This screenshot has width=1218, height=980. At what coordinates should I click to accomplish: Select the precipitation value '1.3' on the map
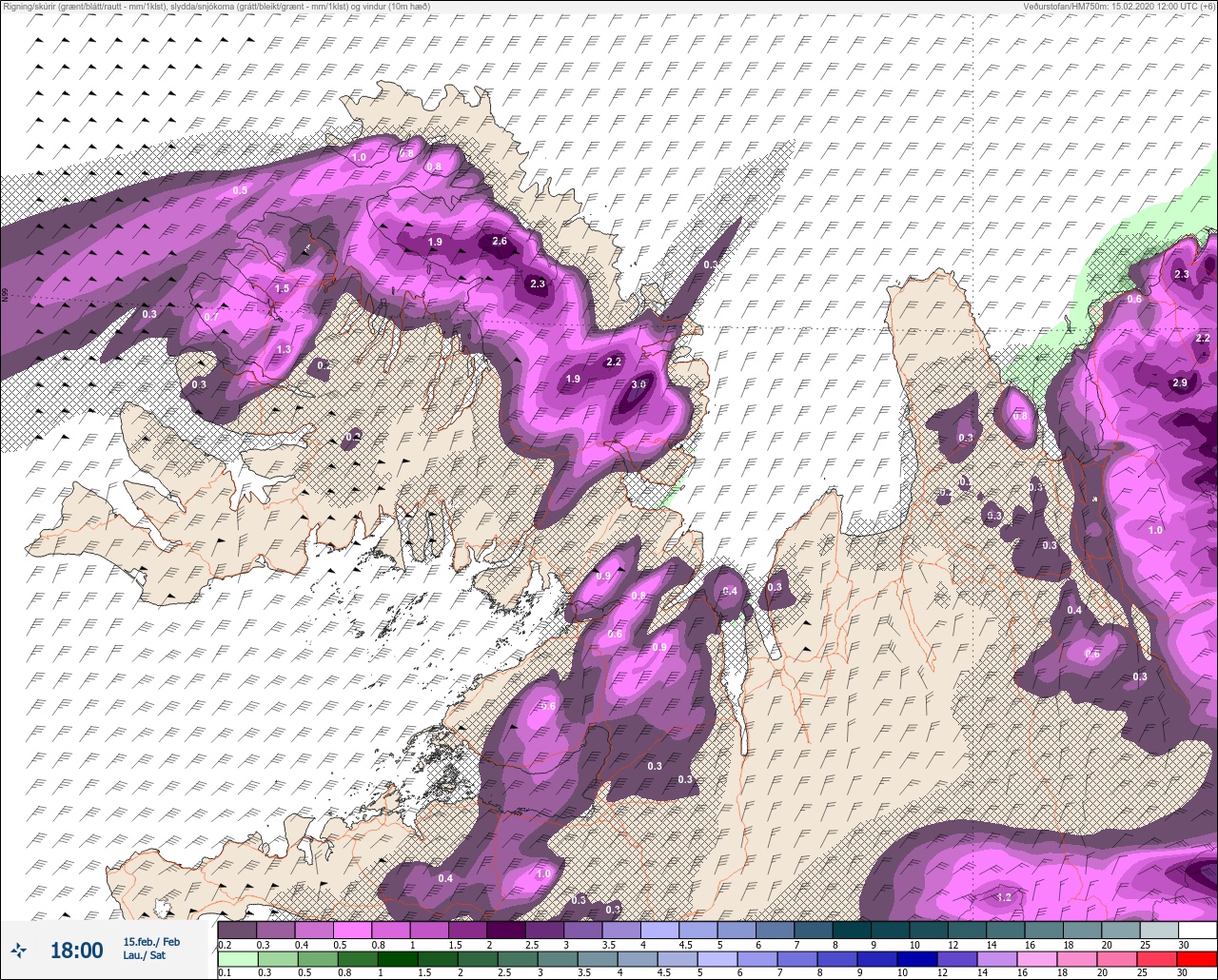[x=283, y=350]
